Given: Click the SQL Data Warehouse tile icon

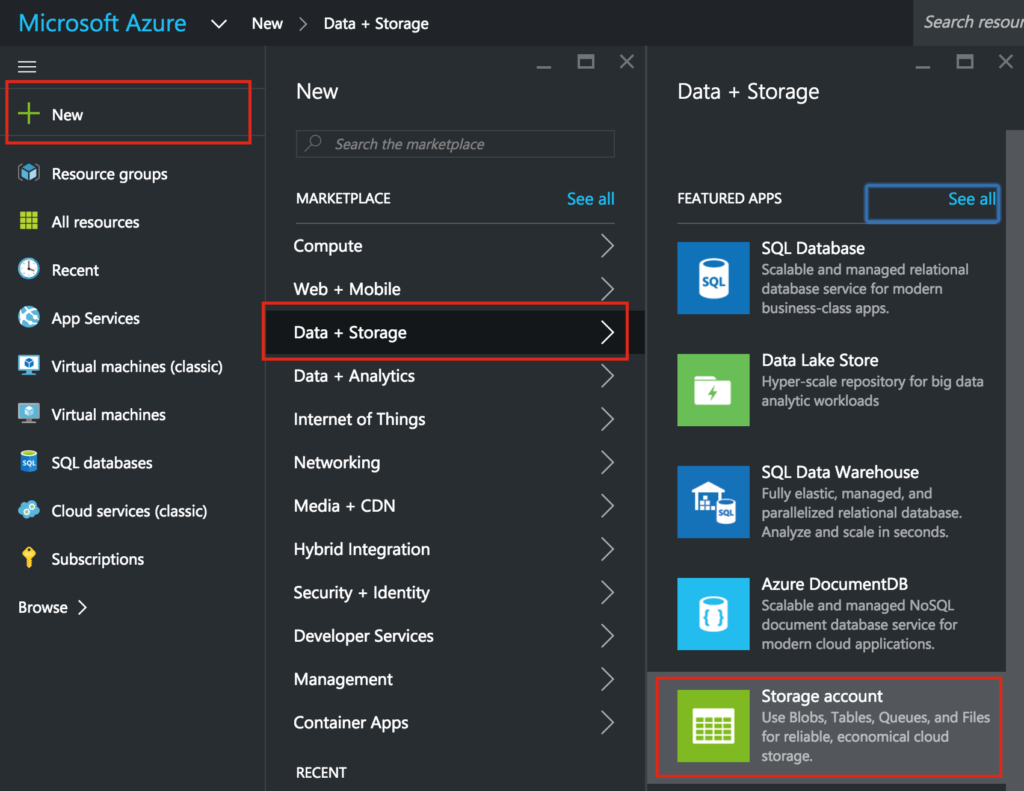Looking at the screenshot, I should (713, 502).
